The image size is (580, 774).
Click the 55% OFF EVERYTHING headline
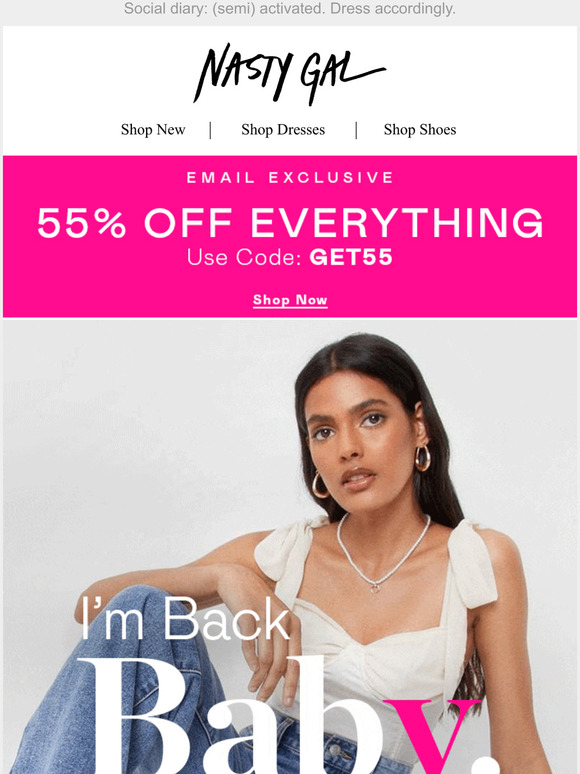point(290,223)
